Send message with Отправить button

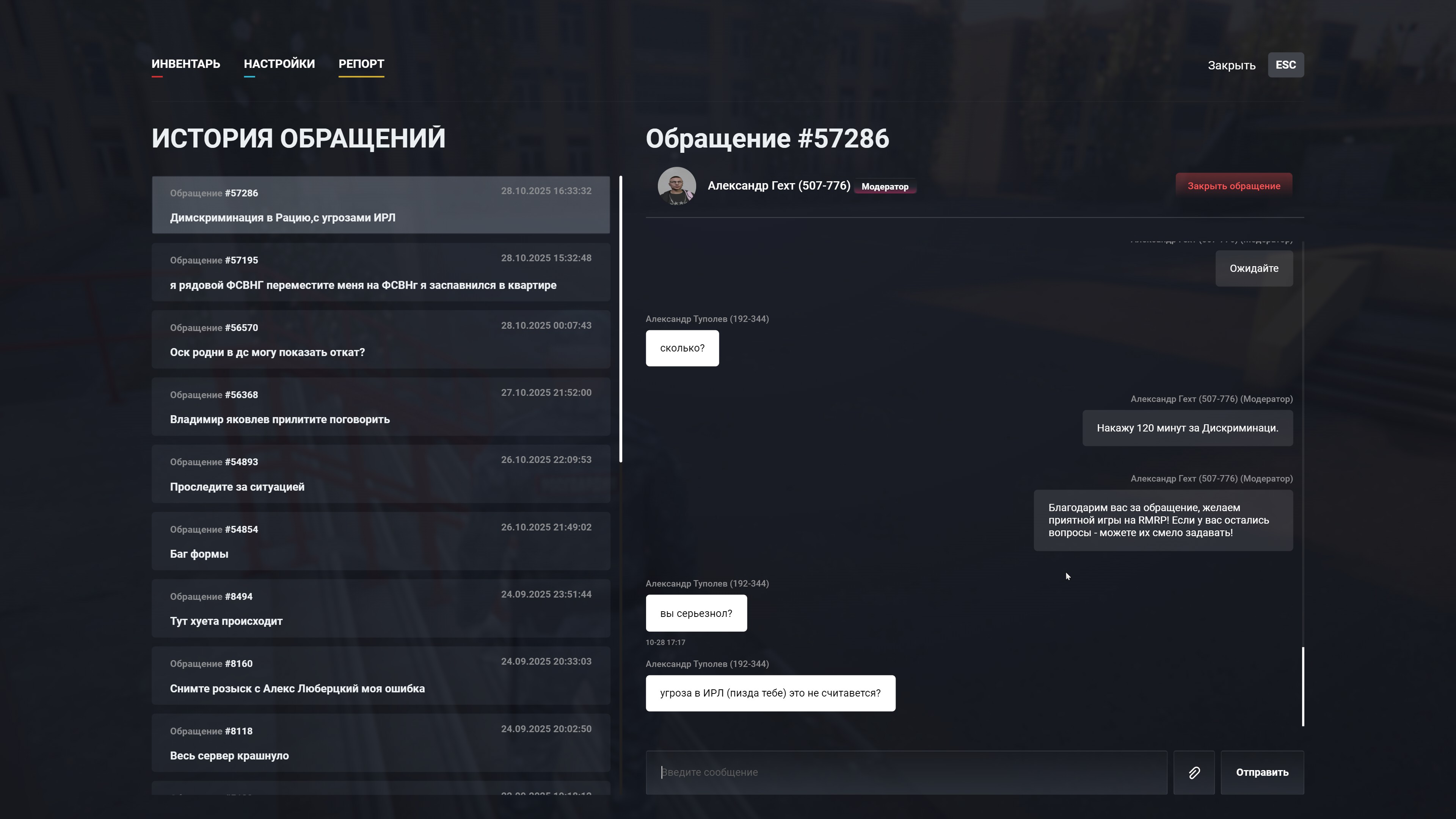(x=1261, y=773)
